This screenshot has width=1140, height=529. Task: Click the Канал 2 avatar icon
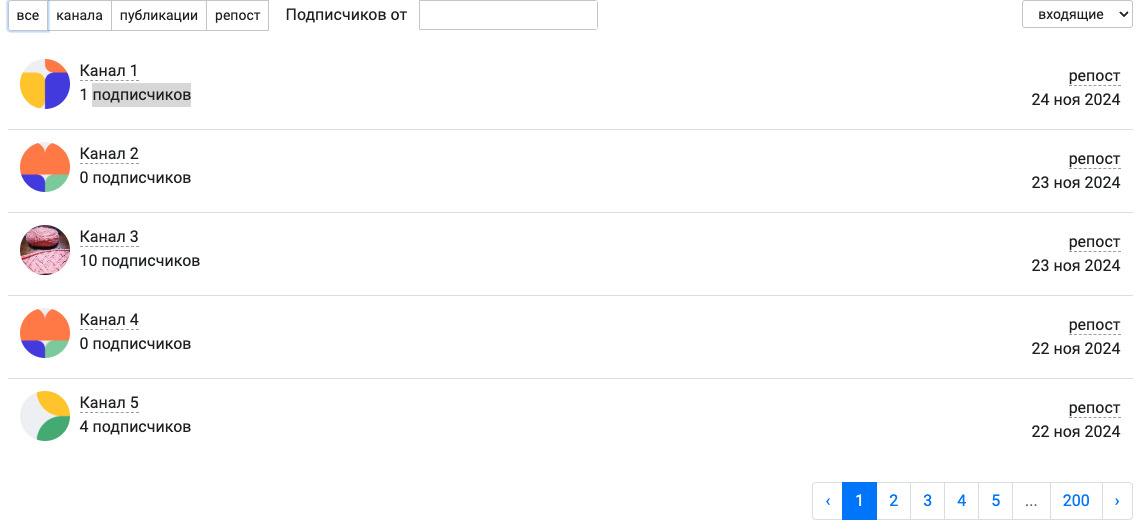tap(45, 167)
